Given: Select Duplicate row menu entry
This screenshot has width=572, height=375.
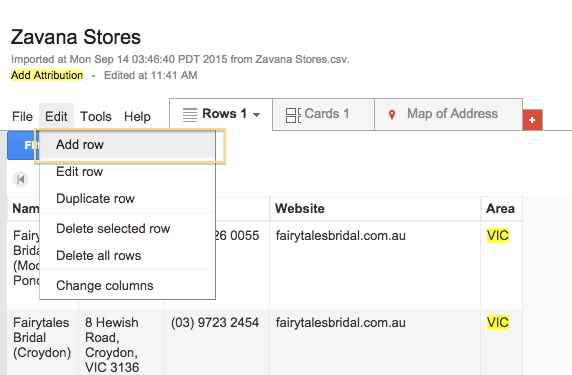Looking at the screenshot, I should [x=127, y=198].
